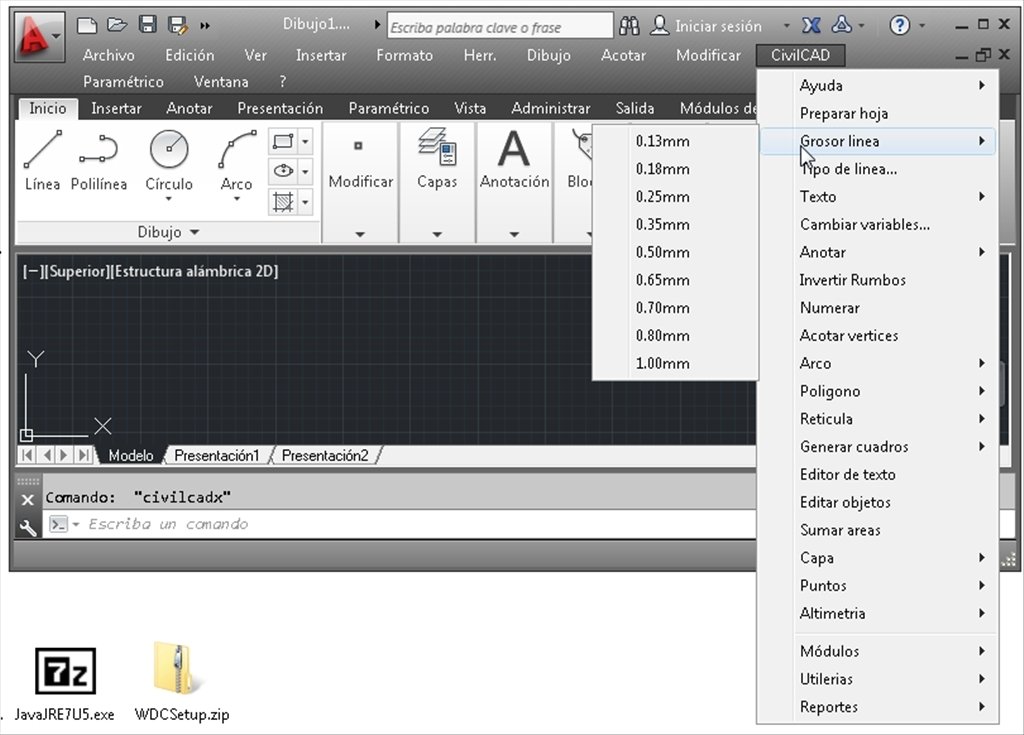The image size is (1024, 735).
Task: Expand quick access toolbar overflow arrows
Action: (205, 25)
